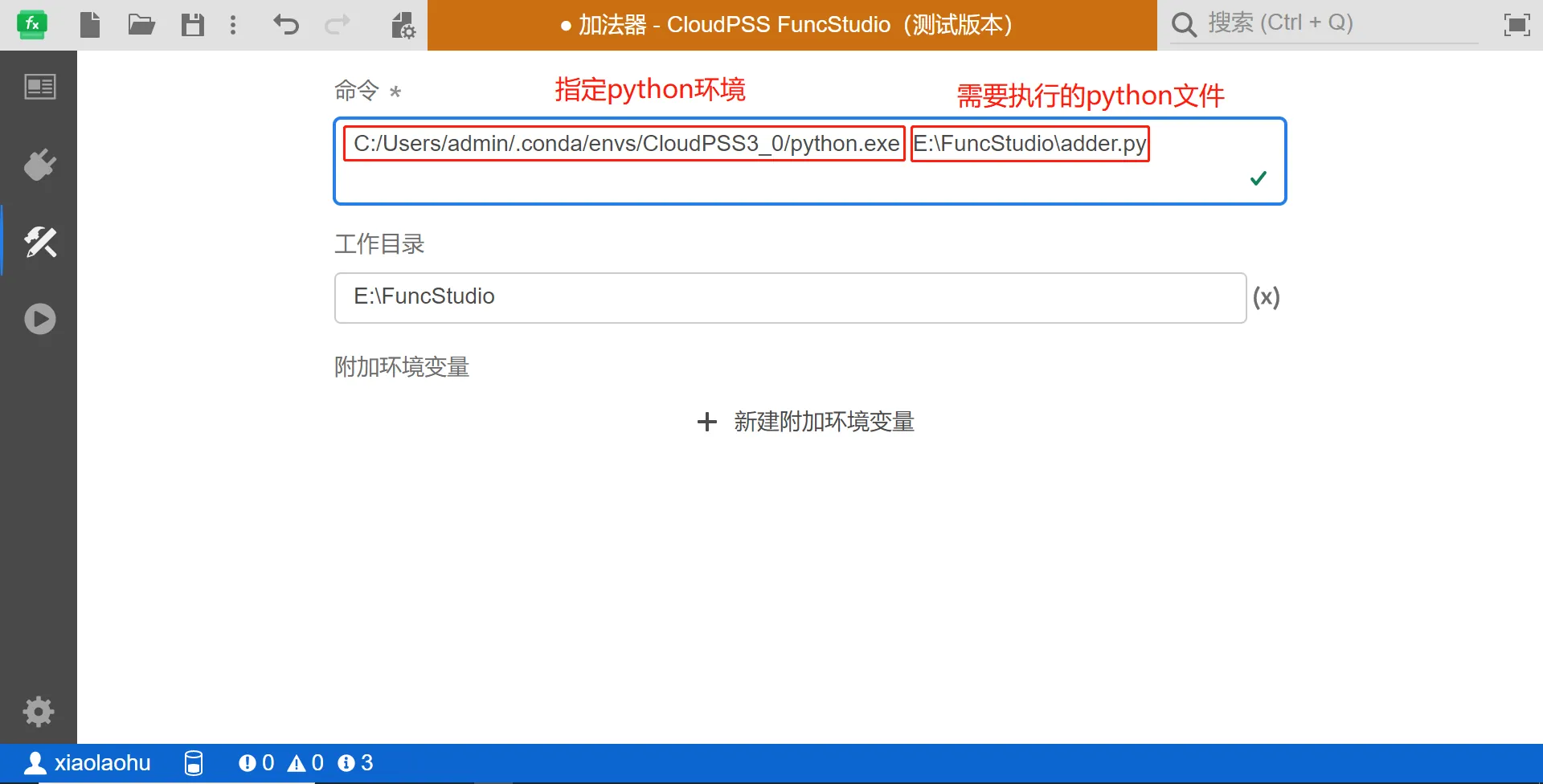Open file settings gear icon in toolbar
This screenshot has width=1543, height=784.
point(403,25)
